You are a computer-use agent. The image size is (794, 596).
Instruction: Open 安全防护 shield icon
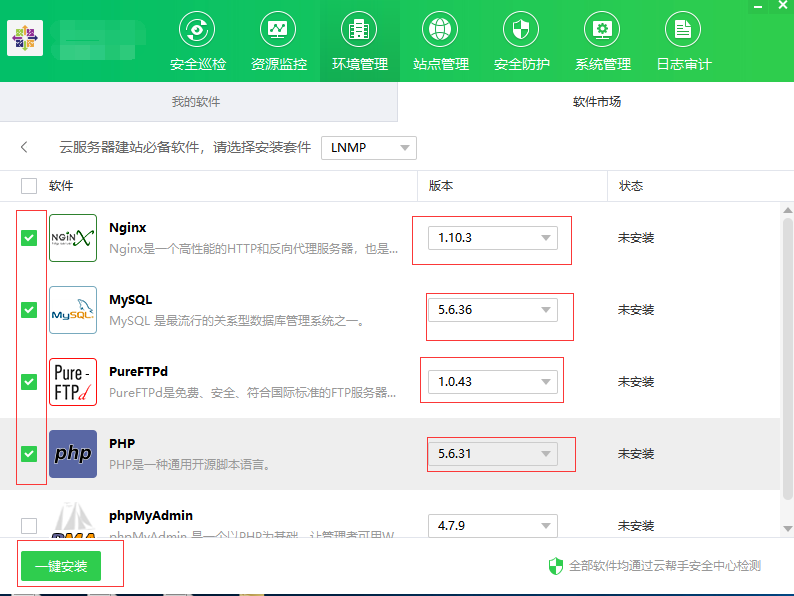pyautogui.click(x=521, y=29)
